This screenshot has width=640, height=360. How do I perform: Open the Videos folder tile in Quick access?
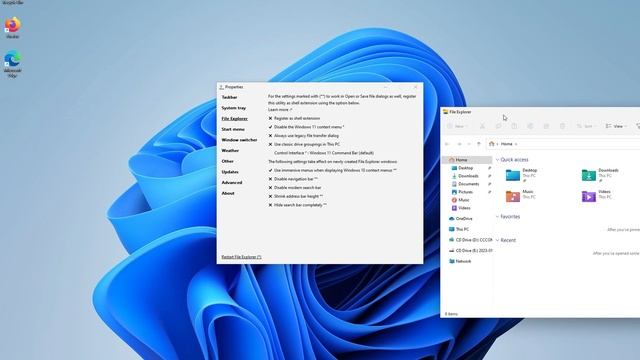pos(597,196)
